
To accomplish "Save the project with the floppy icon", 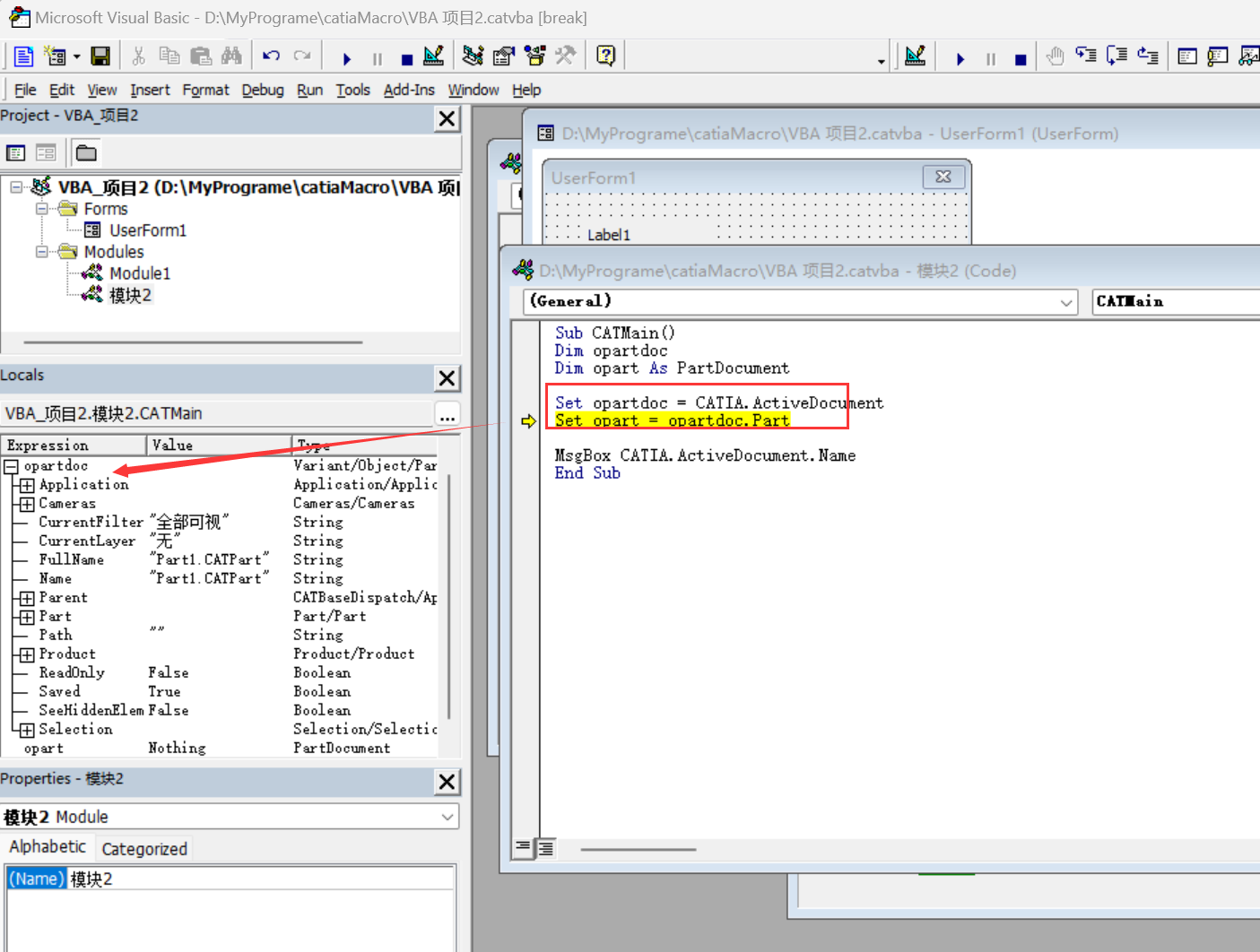I will pos(100,56).
